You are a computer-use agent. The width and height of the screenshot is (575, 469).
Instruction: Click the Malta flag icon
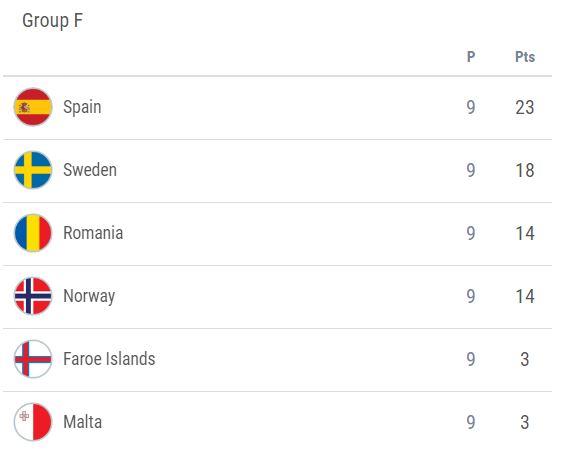click(33, 422)
